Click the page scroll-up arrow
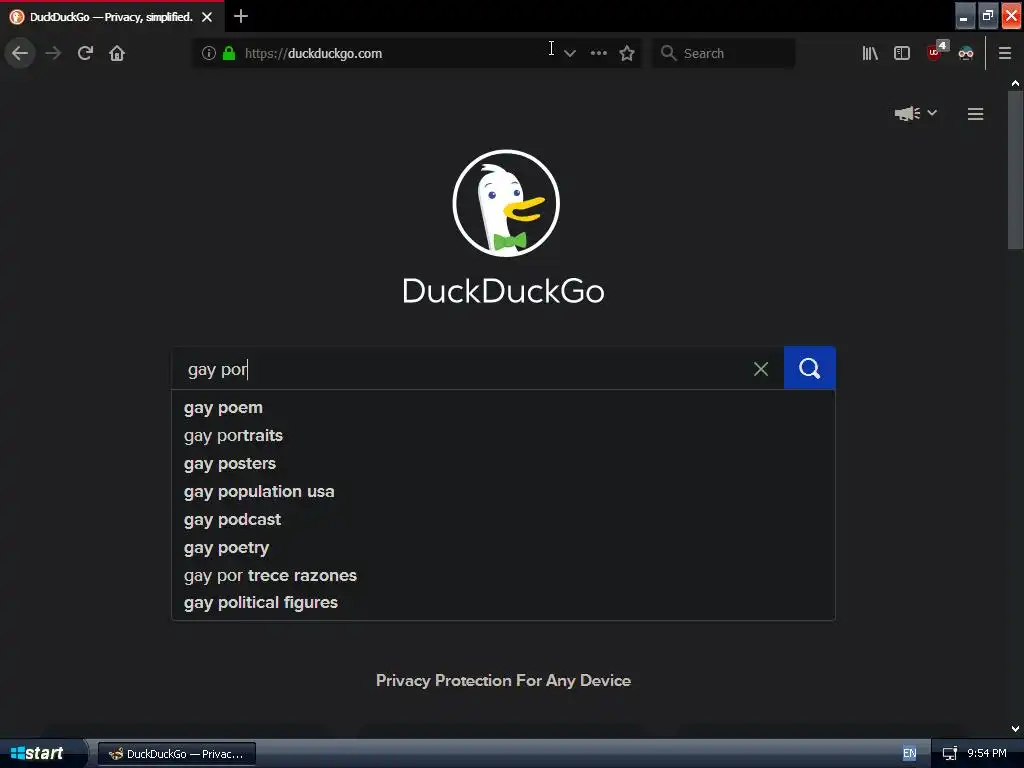1024x768 pixels. [1015, 84]
